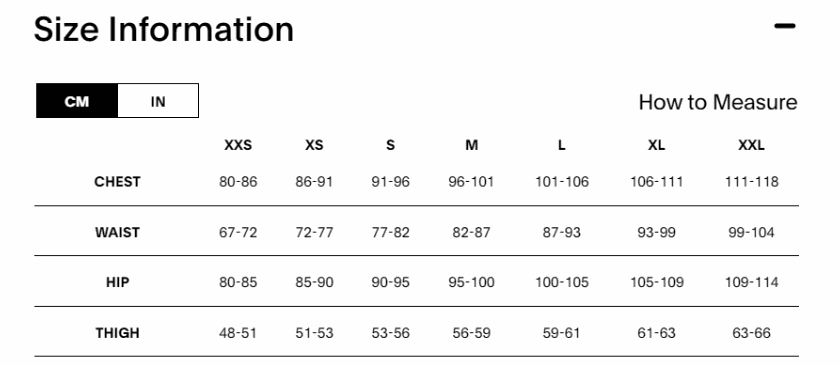The image size is (840, 365).
Task: Click the HIP row label
Action: tap(117, 282)
